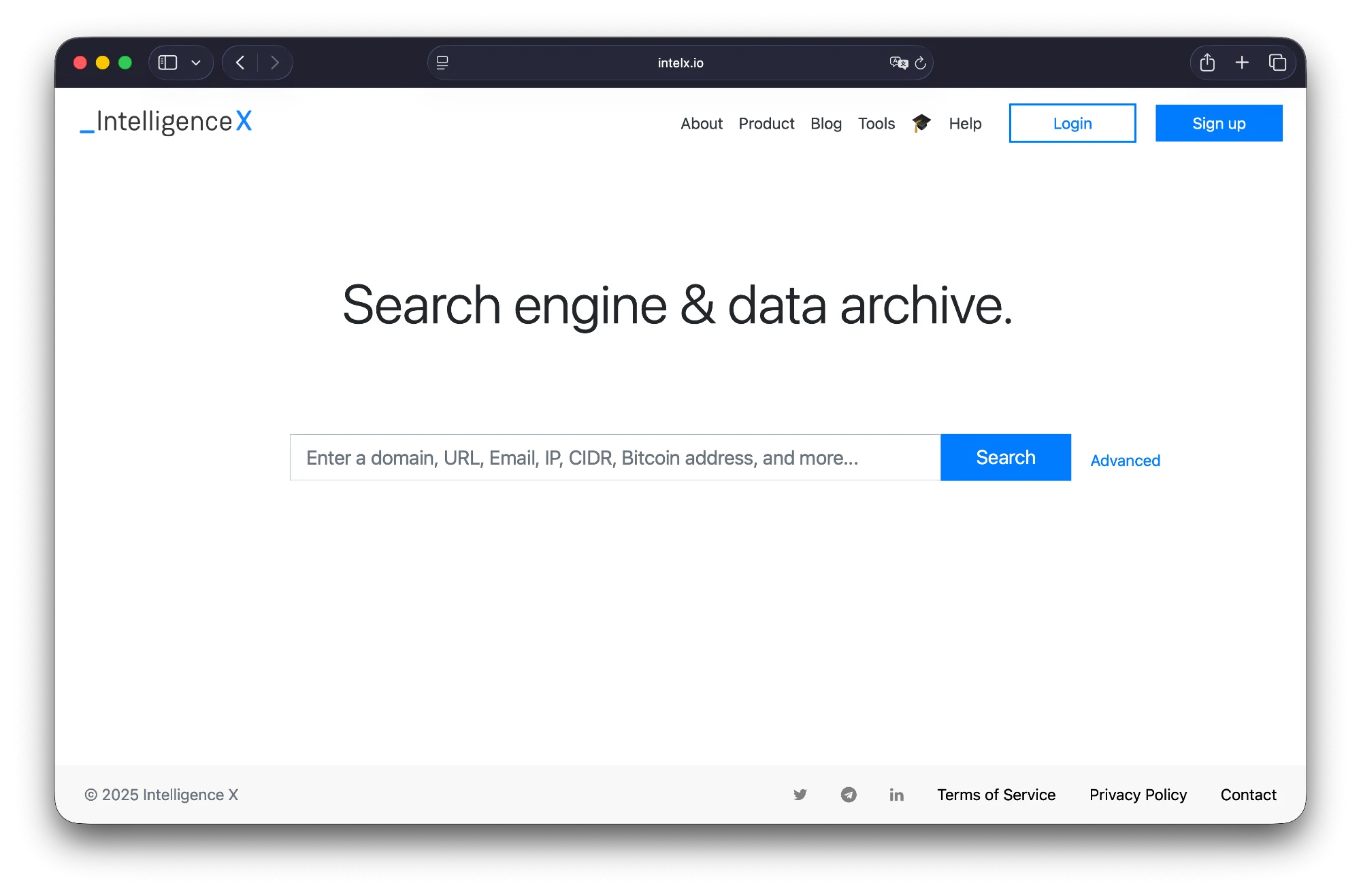Open the Tools menu item
The image size is (1361, 896).
876,123
